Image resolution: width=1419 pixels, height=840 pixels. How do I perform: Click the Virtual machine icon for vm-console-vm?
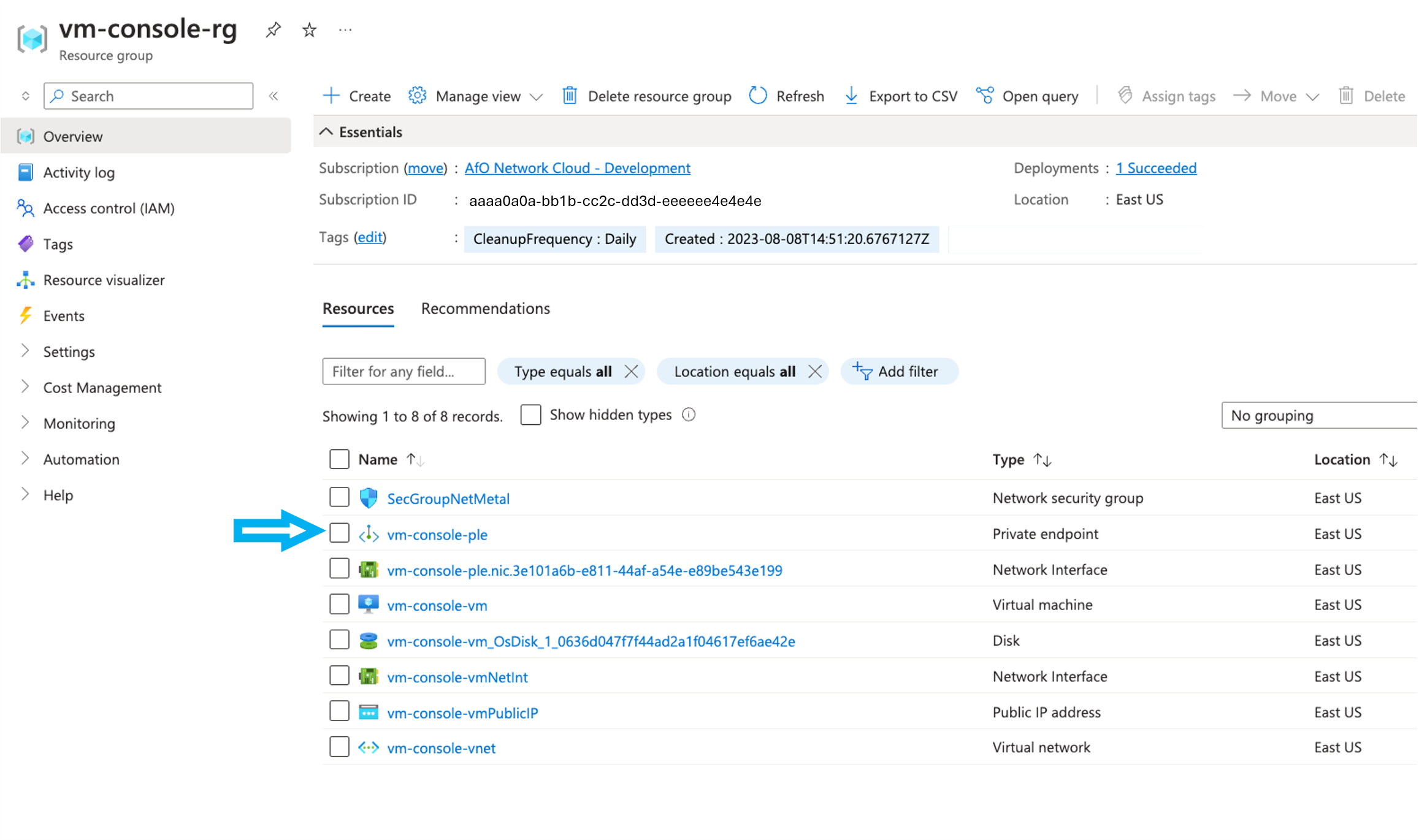[368, 604]
